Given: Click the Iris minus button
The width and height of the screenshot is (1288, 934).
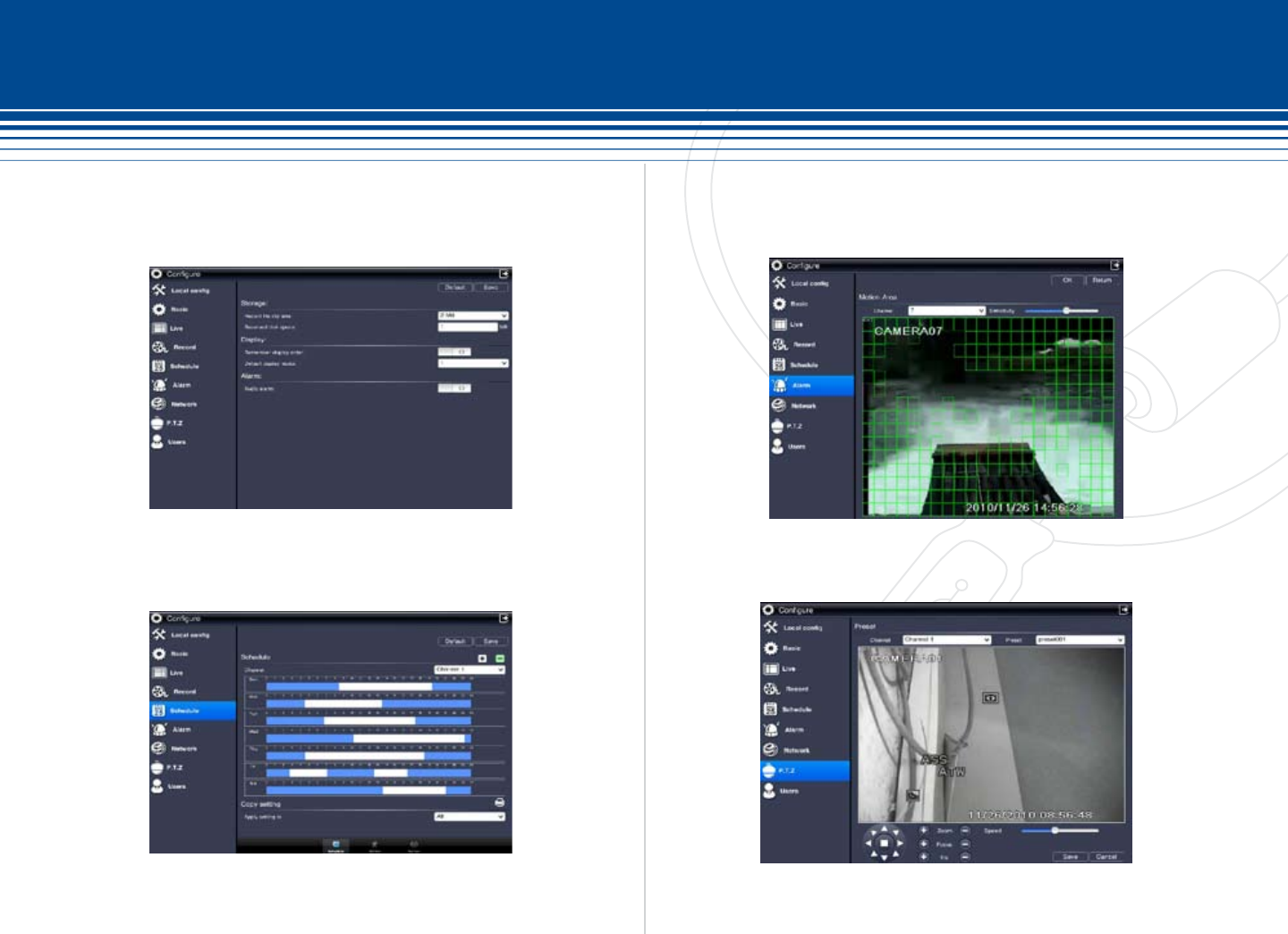Looking at the screenshot, I should pyautogui.click(x=965, y=857).
